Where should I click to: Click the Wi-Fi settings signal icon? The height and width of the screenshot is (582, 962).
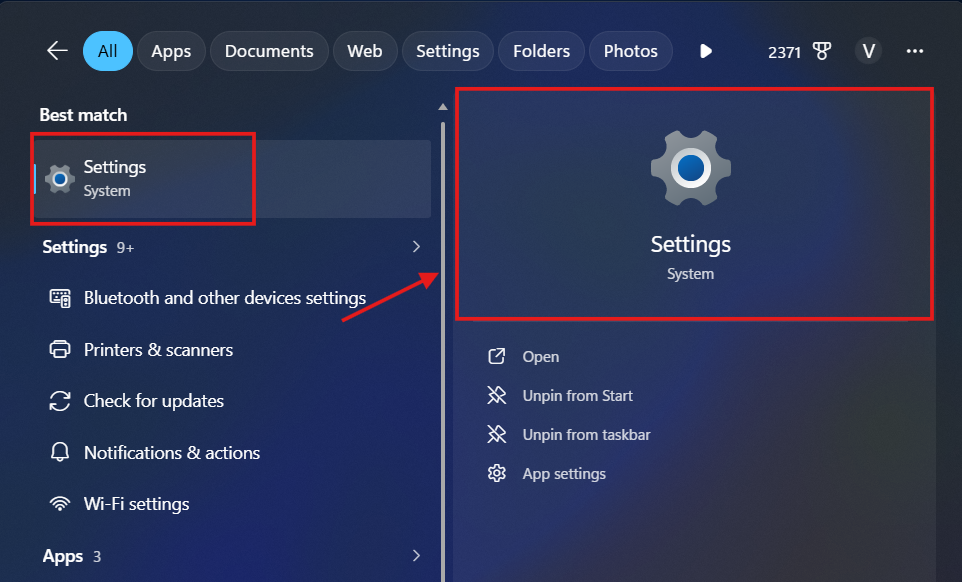click(60, 504)
